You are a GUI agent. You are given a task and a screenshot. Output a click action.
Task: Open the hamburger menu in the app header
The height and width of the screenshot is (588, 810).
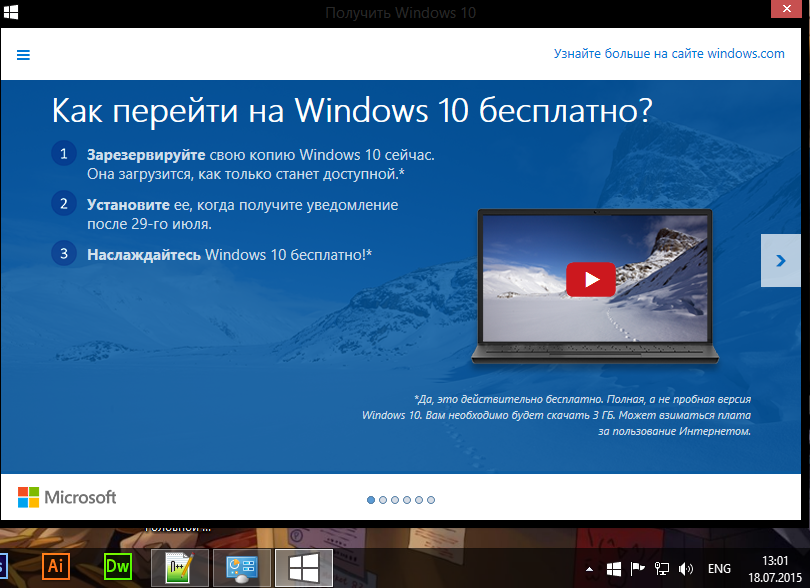(x=23, y=55)
